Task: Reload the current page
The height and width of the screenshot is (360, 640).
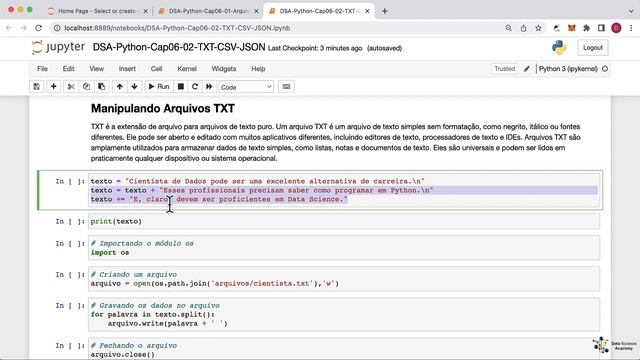Action: 39,28
